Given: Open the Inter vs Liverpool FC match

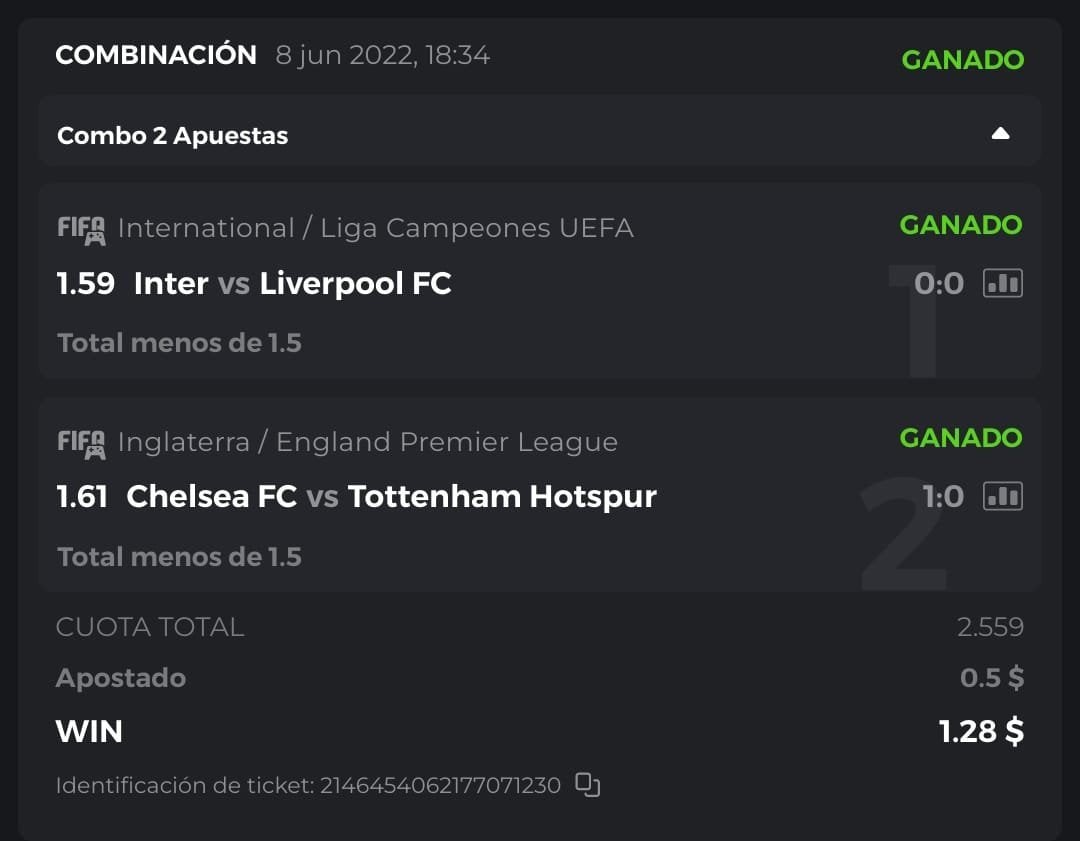Looking at the screenshot, I should (x=292, y=284).
